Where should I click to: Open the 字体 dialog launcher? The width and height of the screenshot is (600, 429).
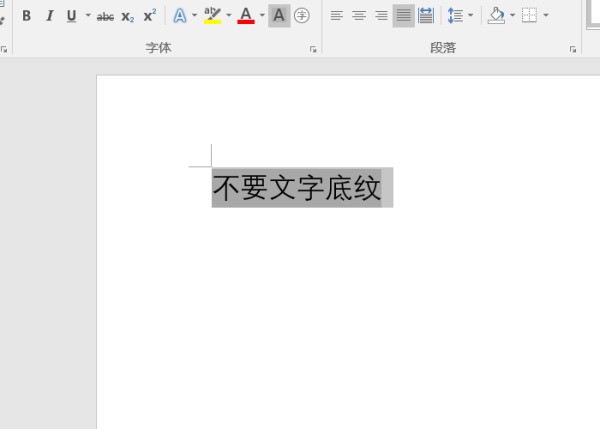click(x=313, y=49)
